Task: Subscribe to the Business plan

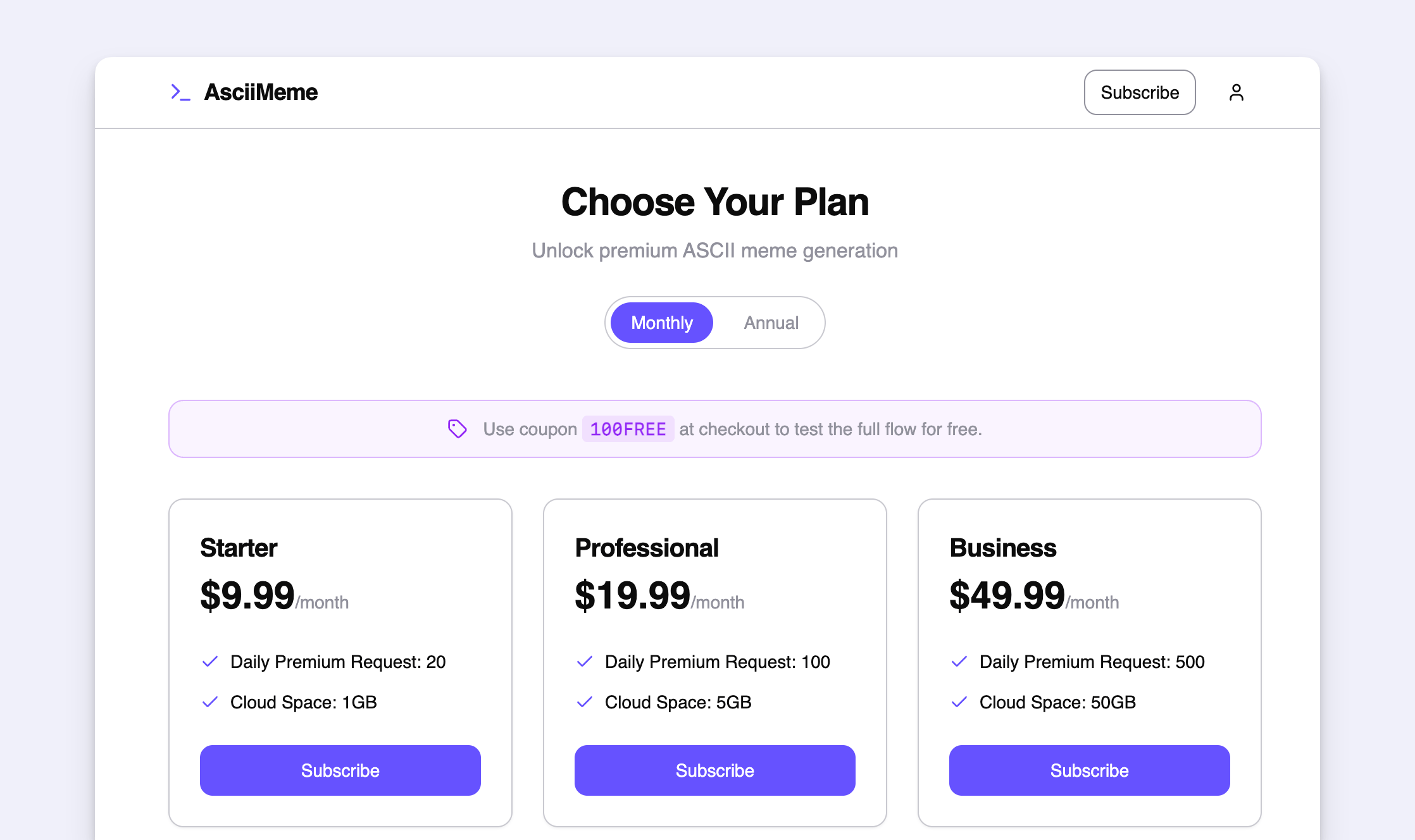Action: pos(1089,770)
